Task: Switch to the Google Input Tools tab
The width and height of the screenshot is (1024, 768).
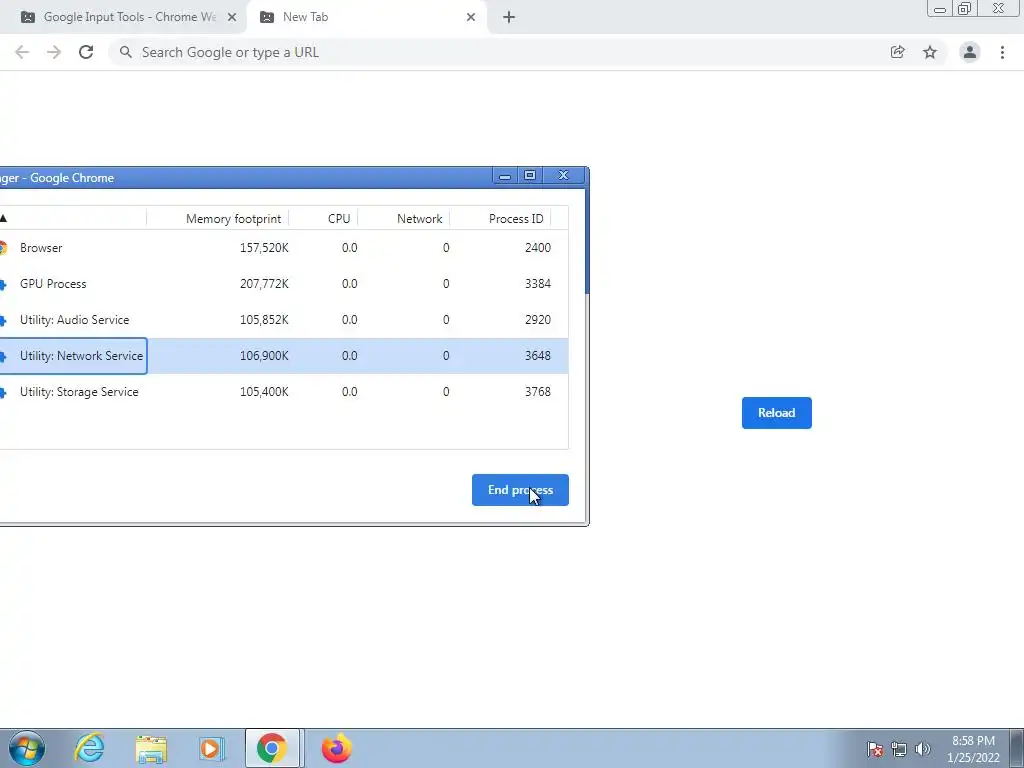Action: point(123,17)
